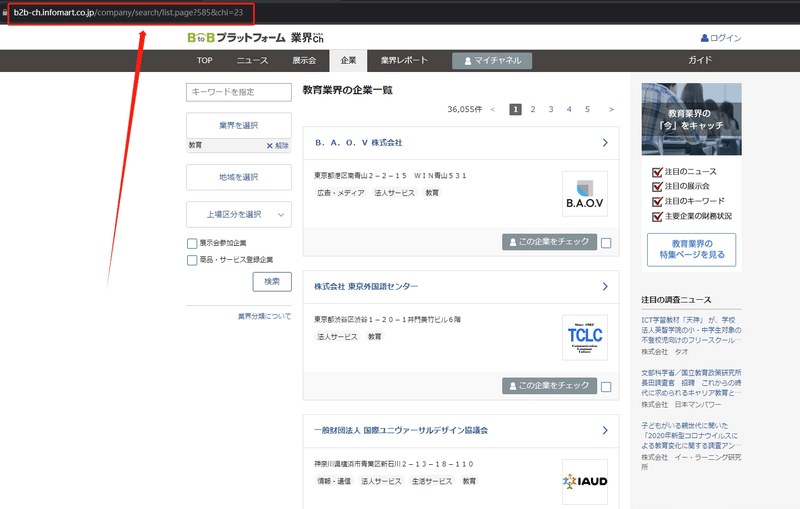Open the 業界レポート menu item
The image size is (800, 509).
pyautogui.click(x=404, y=60)
